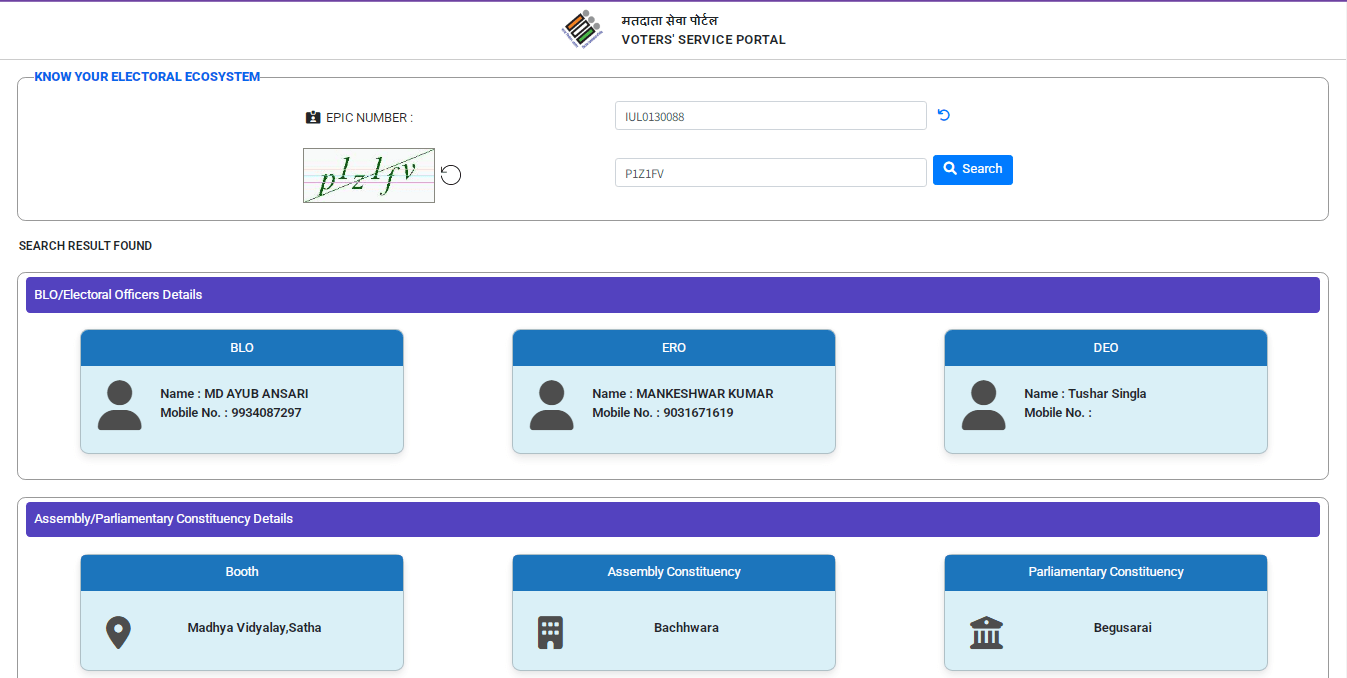Screen dimensions: 1347x678
Task: Click the BLO card title bar
Action: (x=242, y=348)
